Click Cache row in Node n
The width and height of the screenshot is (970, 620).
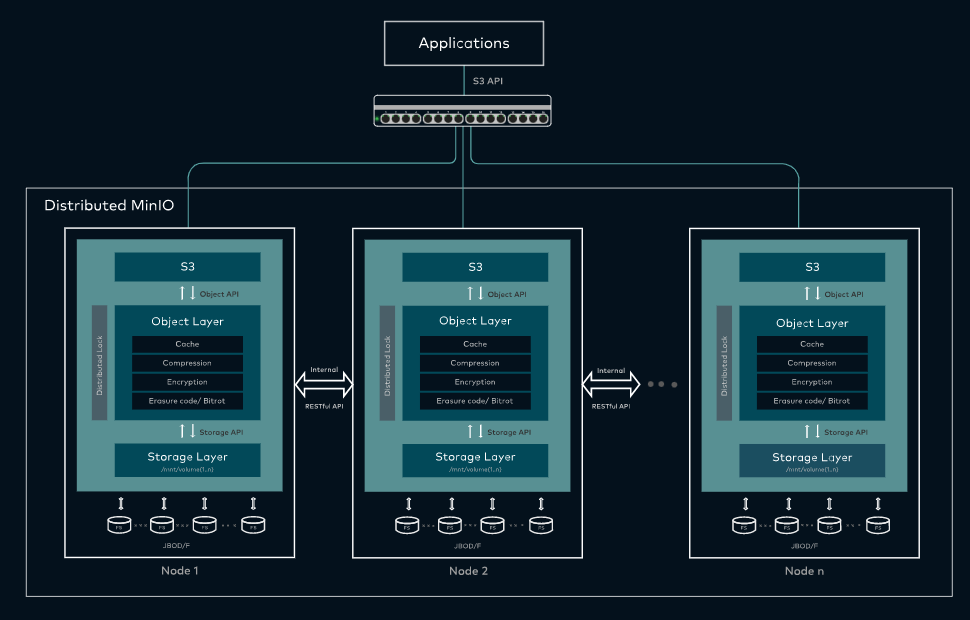tap(812, 344)
